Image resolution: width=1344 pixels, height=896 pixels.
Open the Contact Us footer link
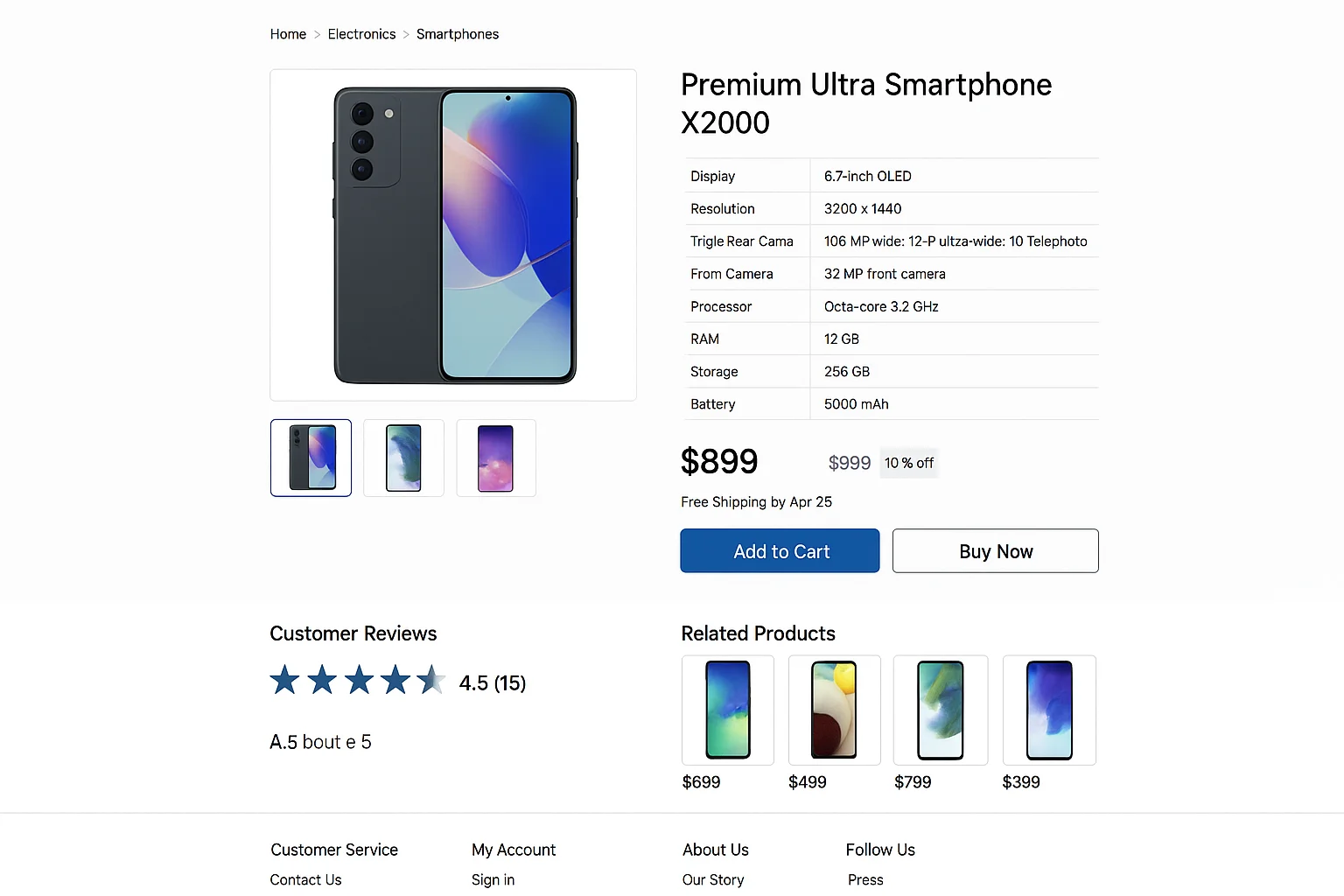pos(305,879)
